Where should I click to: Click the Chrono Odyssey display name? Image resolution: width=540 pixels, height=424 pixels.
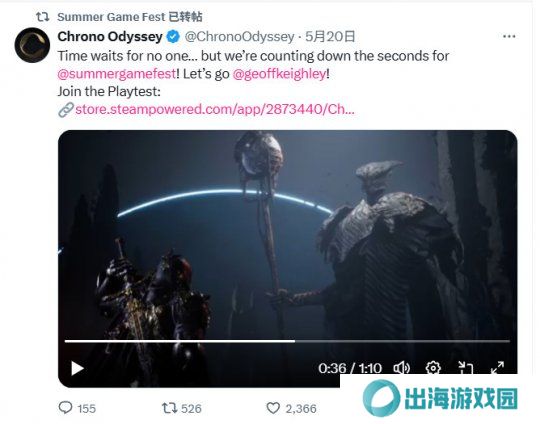[x=110, y=37]
